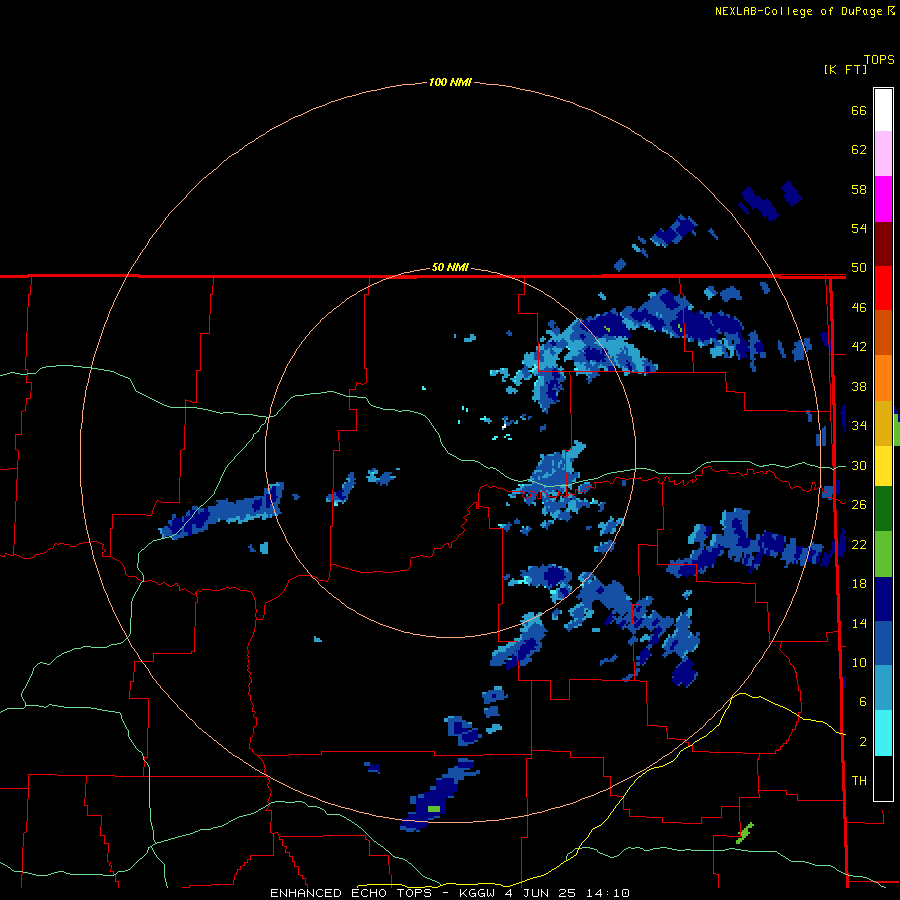Pick the light pink legend swatch

[x=883, y=154]
